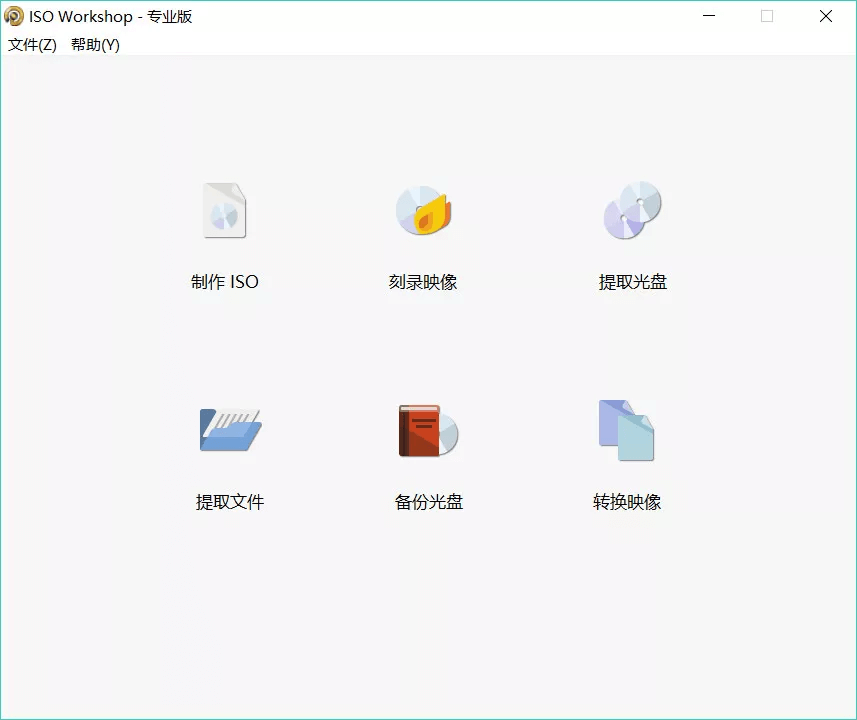Select the 备份光盘 label
The width and height of the screenshot is (857, 720).
coord(428,502)
